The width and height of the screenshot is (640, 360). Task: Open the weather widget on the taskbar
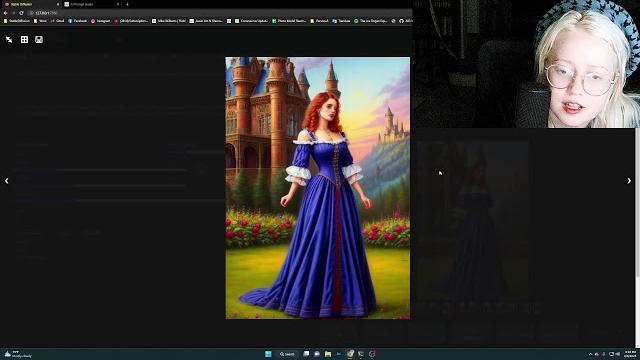[18, 354]
